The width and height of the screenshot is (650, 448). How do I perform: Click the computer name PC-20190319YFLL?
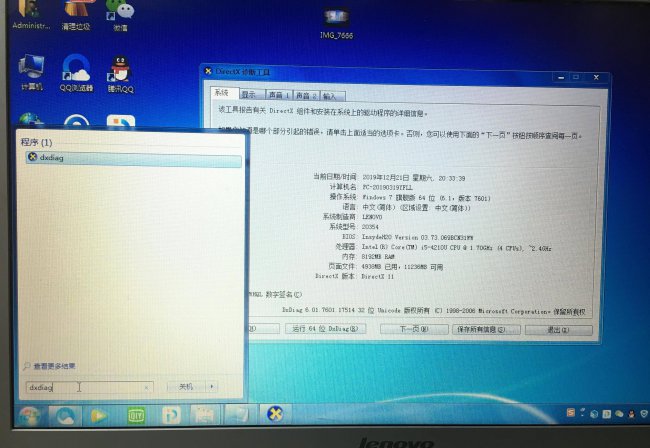(388, 187)
